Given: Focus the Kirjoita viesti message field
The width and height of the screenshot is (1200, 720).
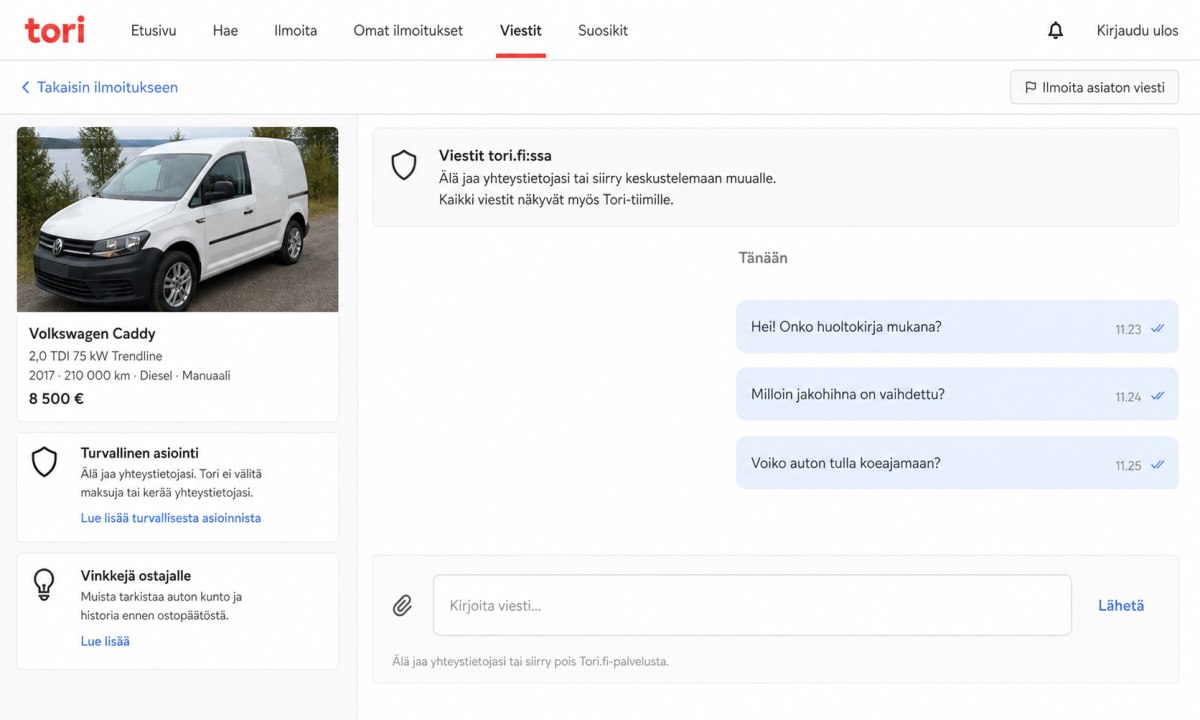Looking at the screenshot, I should tap(752, 605).
